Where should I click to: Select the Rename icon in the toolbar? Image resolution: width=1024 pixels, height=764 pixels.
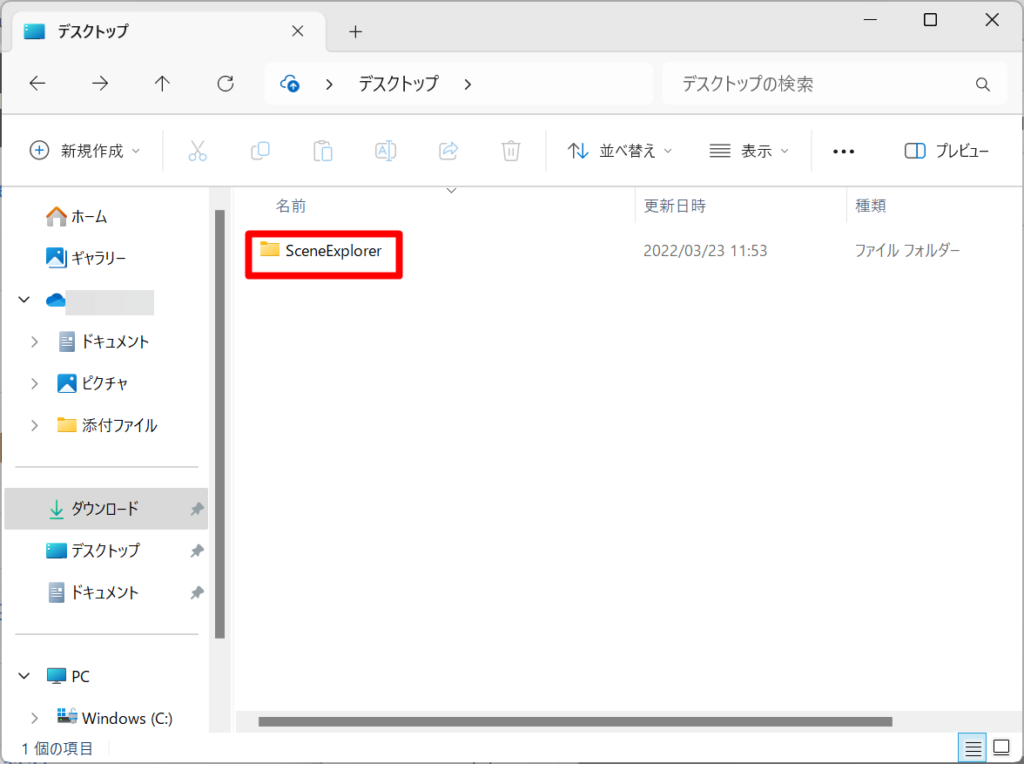pos(385,150)
